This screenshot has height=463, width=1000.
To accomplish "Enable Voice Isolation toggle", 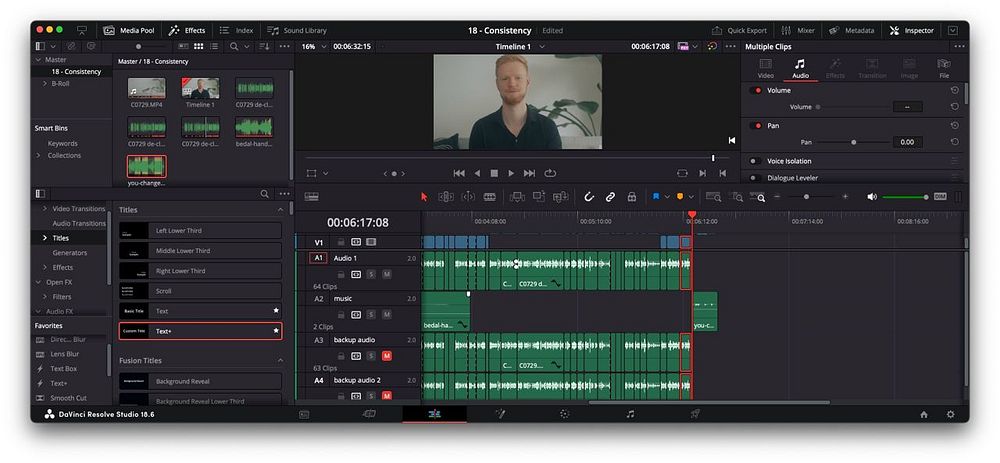I will (x=753, y=161).
